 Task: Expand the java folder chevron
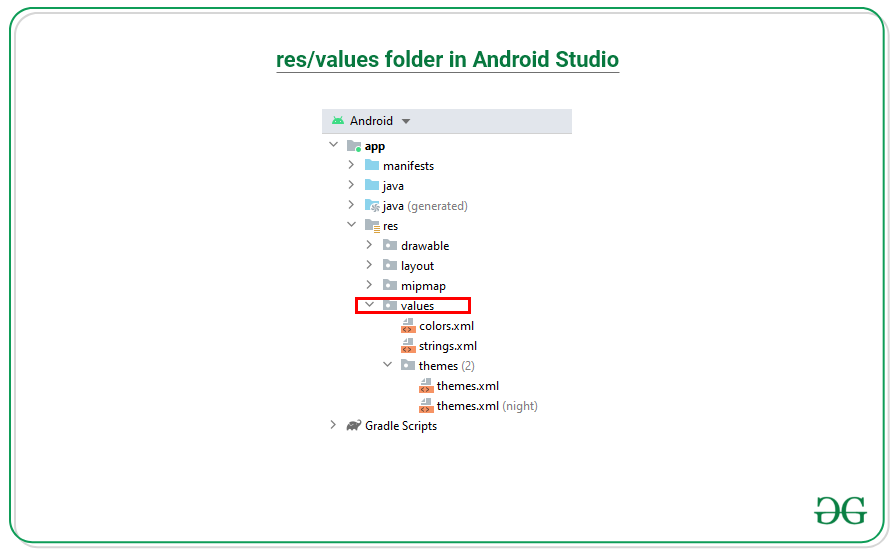coord(351,185)
